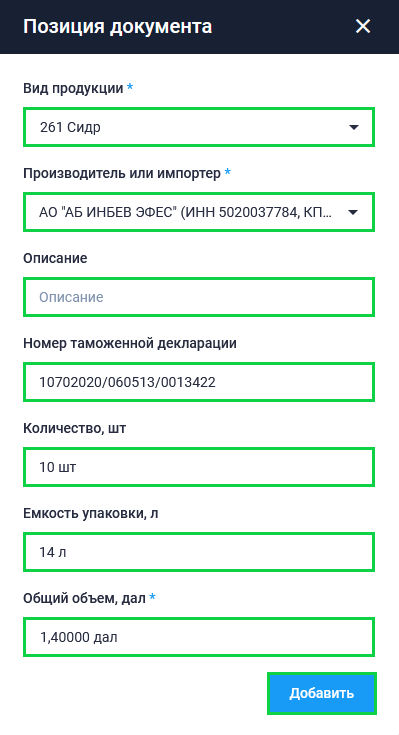
Task: Click the quantity field showing 10 шт
Action: 199,467
